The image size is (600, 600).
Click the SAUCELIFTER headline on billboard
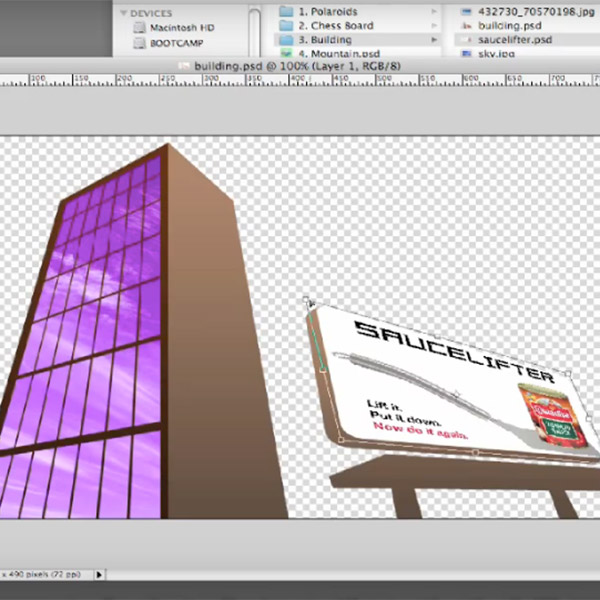[454, 352]
